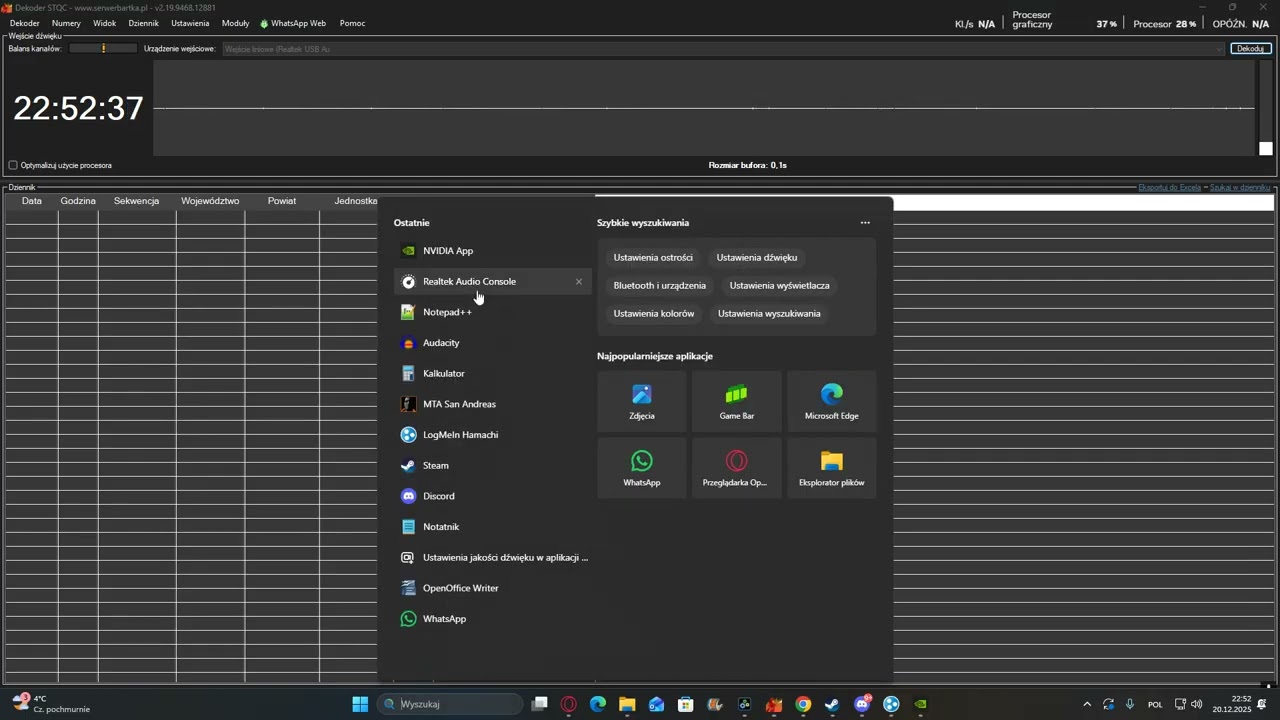The width and height of the screenshot is (1280, 720).
Task: Select the Bluetooth i urządzenia quick search
Action: tap(660, 286)
